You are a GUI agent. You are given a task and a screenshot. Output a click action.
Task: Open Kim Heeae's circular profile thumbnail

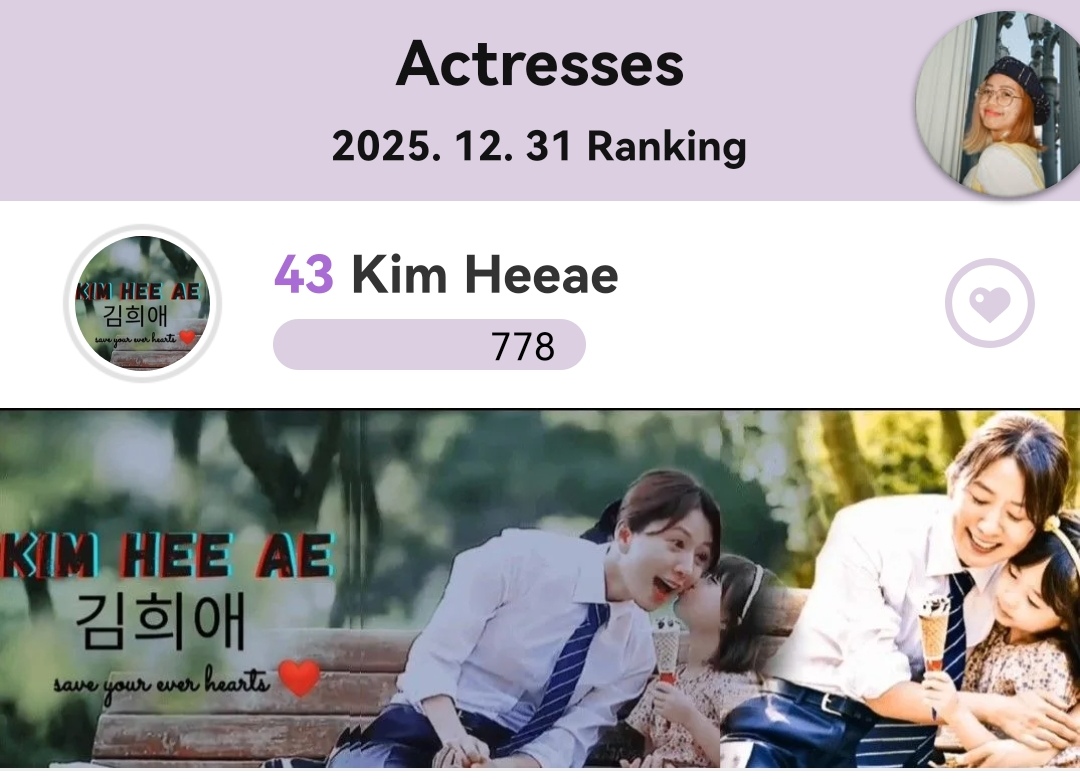tap(143, 303)
